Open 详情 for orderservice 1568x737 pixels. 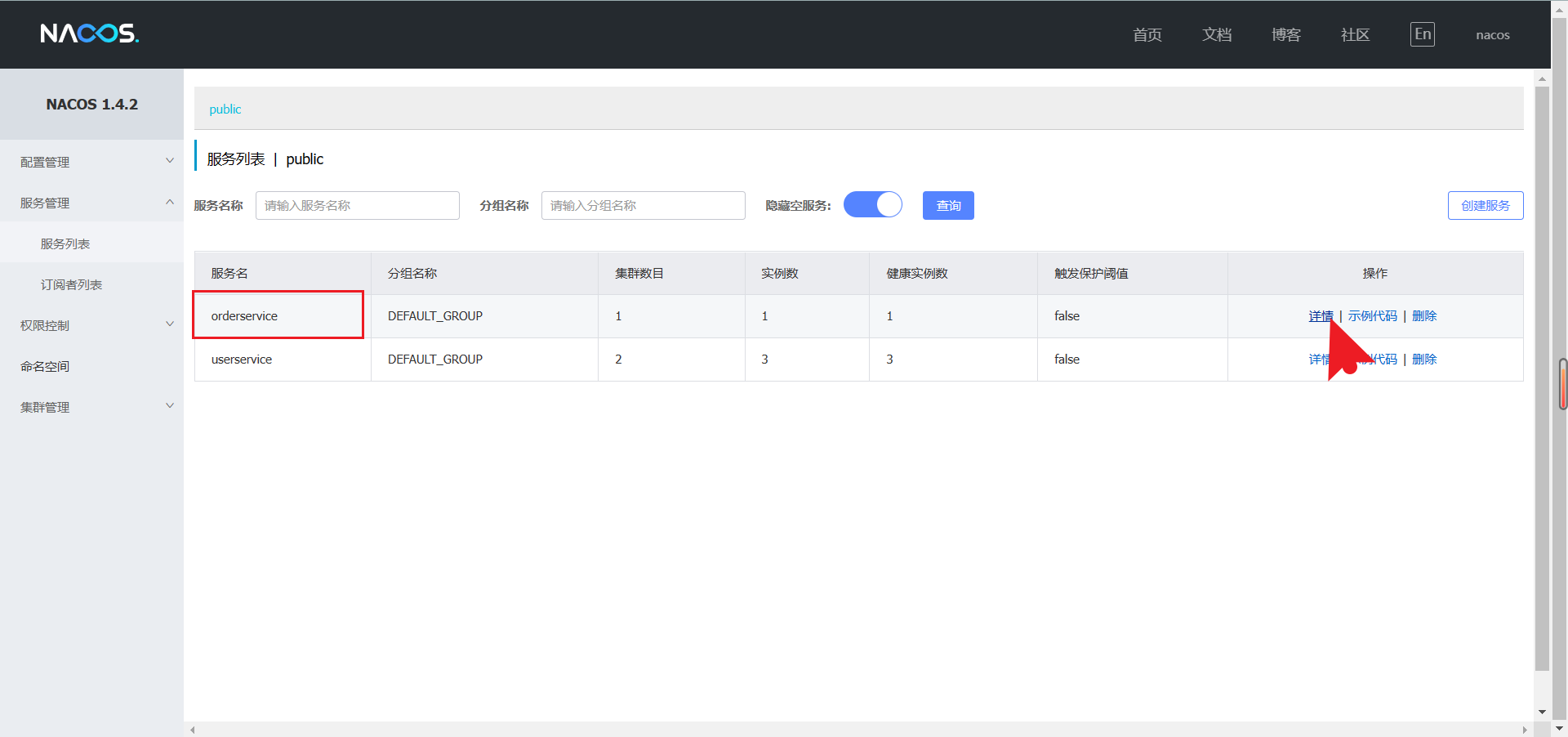coord(1321,316)
